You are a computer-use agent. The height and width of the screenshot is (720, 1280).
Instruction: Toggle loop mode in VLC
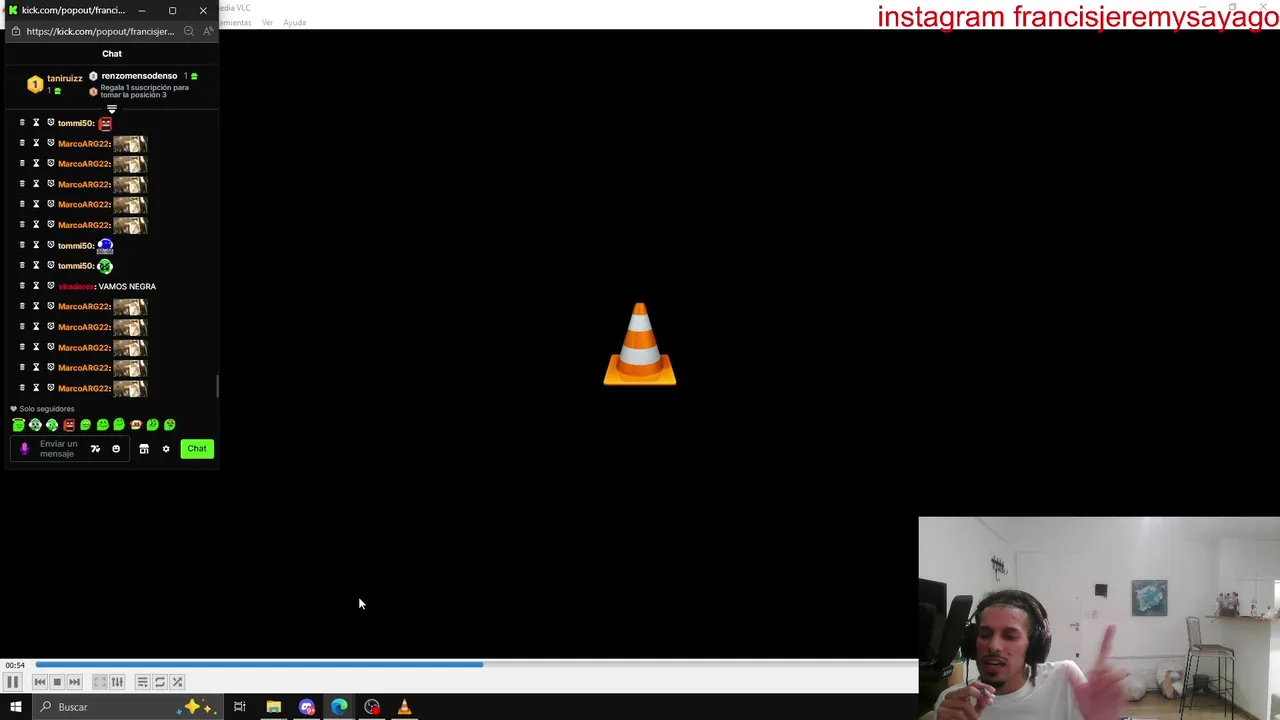pos(159,682)
